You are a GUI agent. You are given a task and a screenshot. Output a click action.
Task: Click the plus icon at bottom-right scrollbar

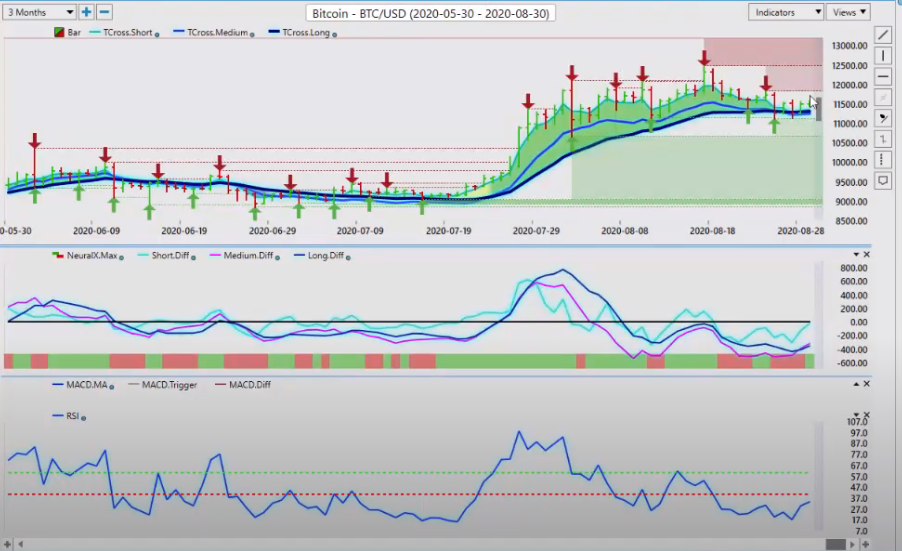coord(865,544)
